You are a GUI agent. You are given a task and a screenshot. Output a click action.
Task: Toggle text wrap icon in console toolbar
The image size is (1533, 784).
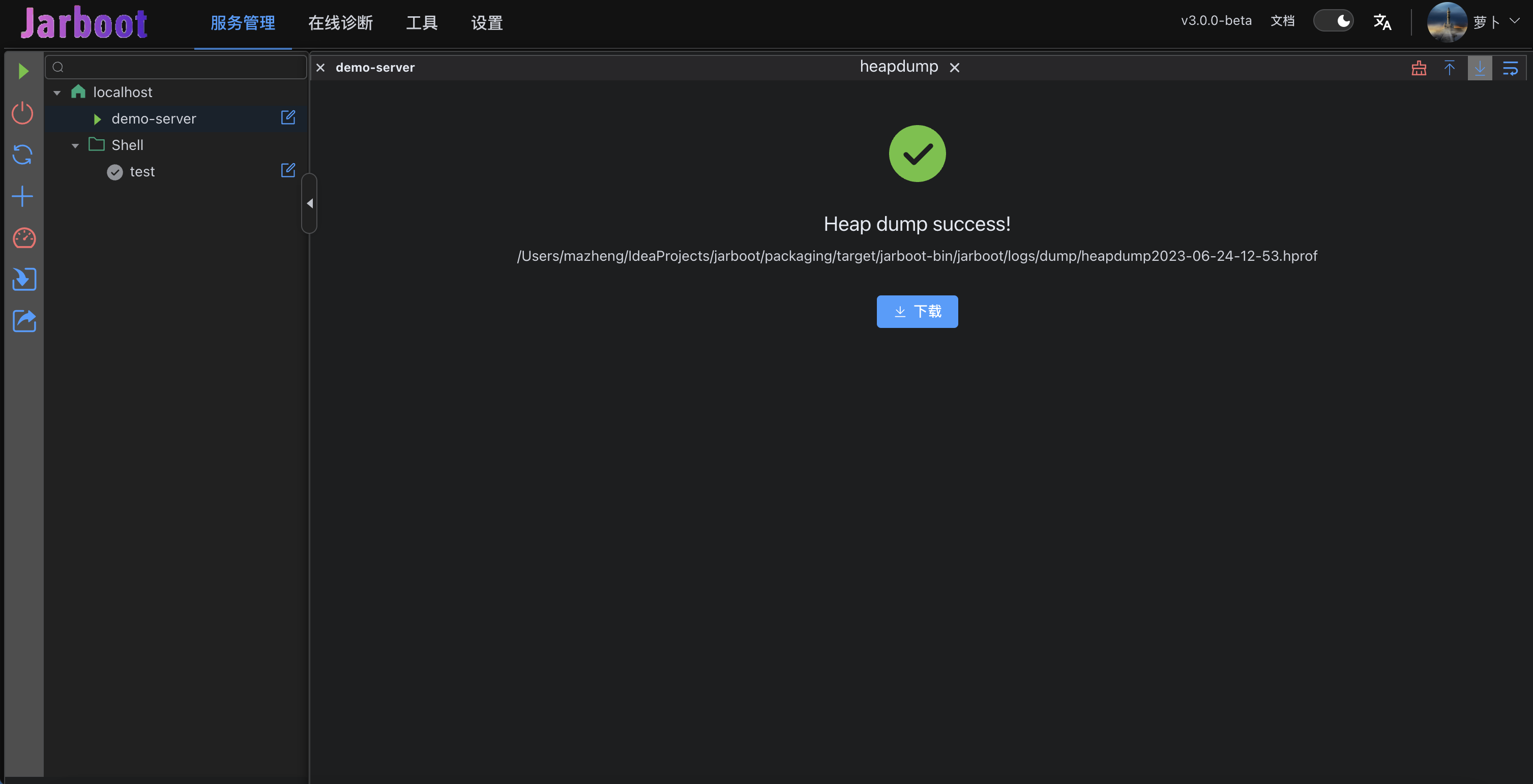pos(1511,68)
